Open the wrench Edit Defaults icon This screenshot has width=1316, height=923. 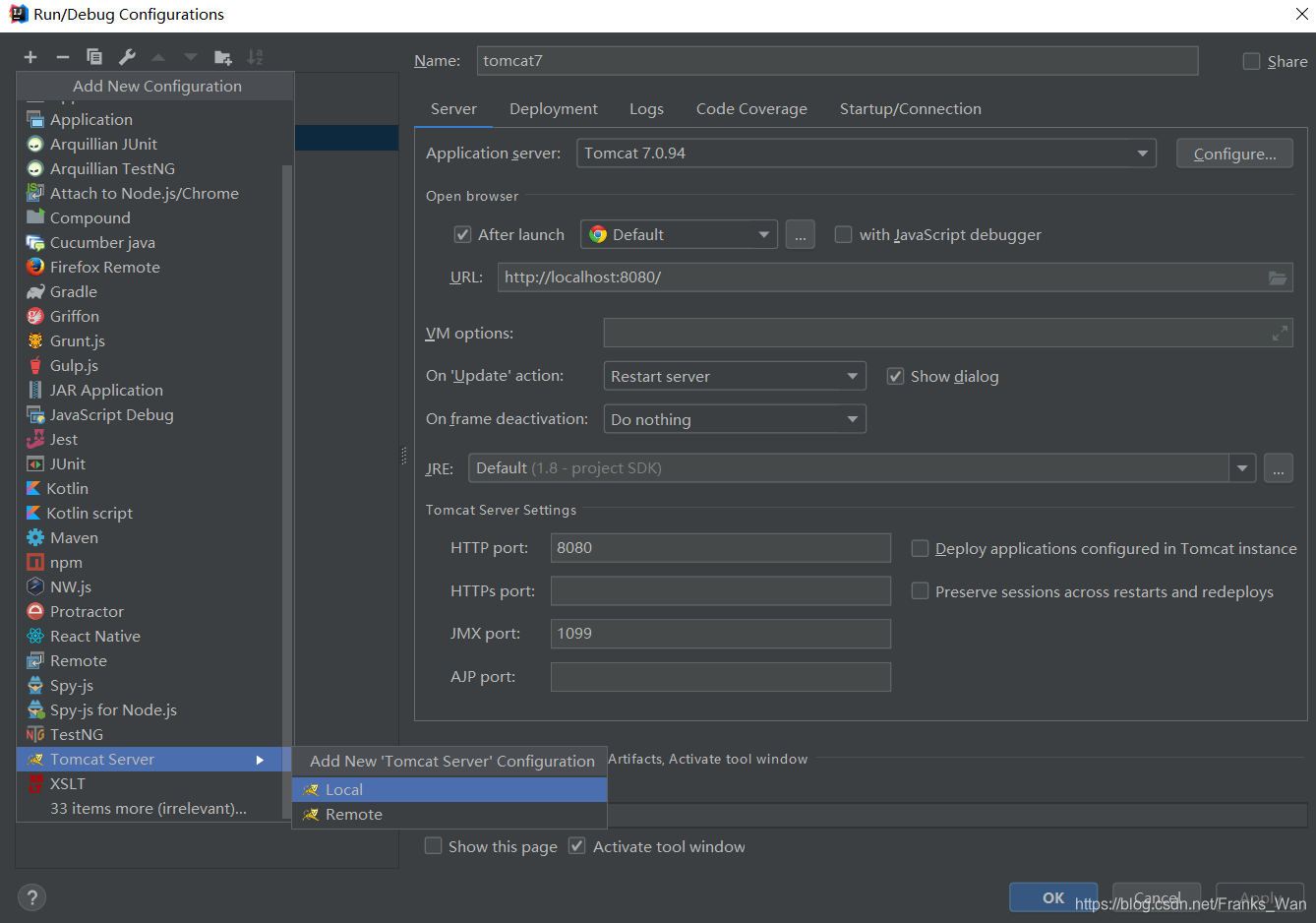(x=127, y=57)
